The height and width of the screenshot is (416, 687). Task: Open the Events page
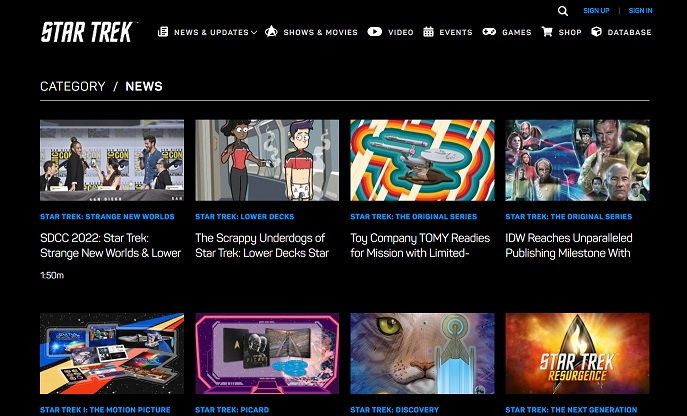click(456, 32)
